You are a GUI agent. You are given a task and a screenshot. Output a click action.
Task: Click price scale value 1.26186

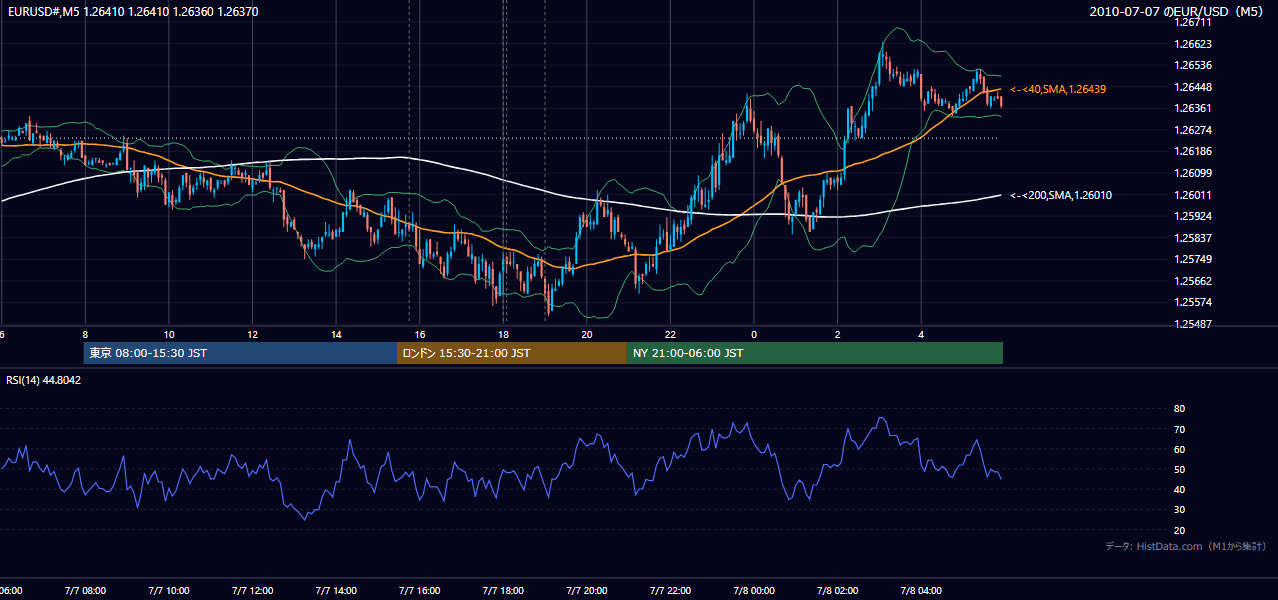(1193, 151)
